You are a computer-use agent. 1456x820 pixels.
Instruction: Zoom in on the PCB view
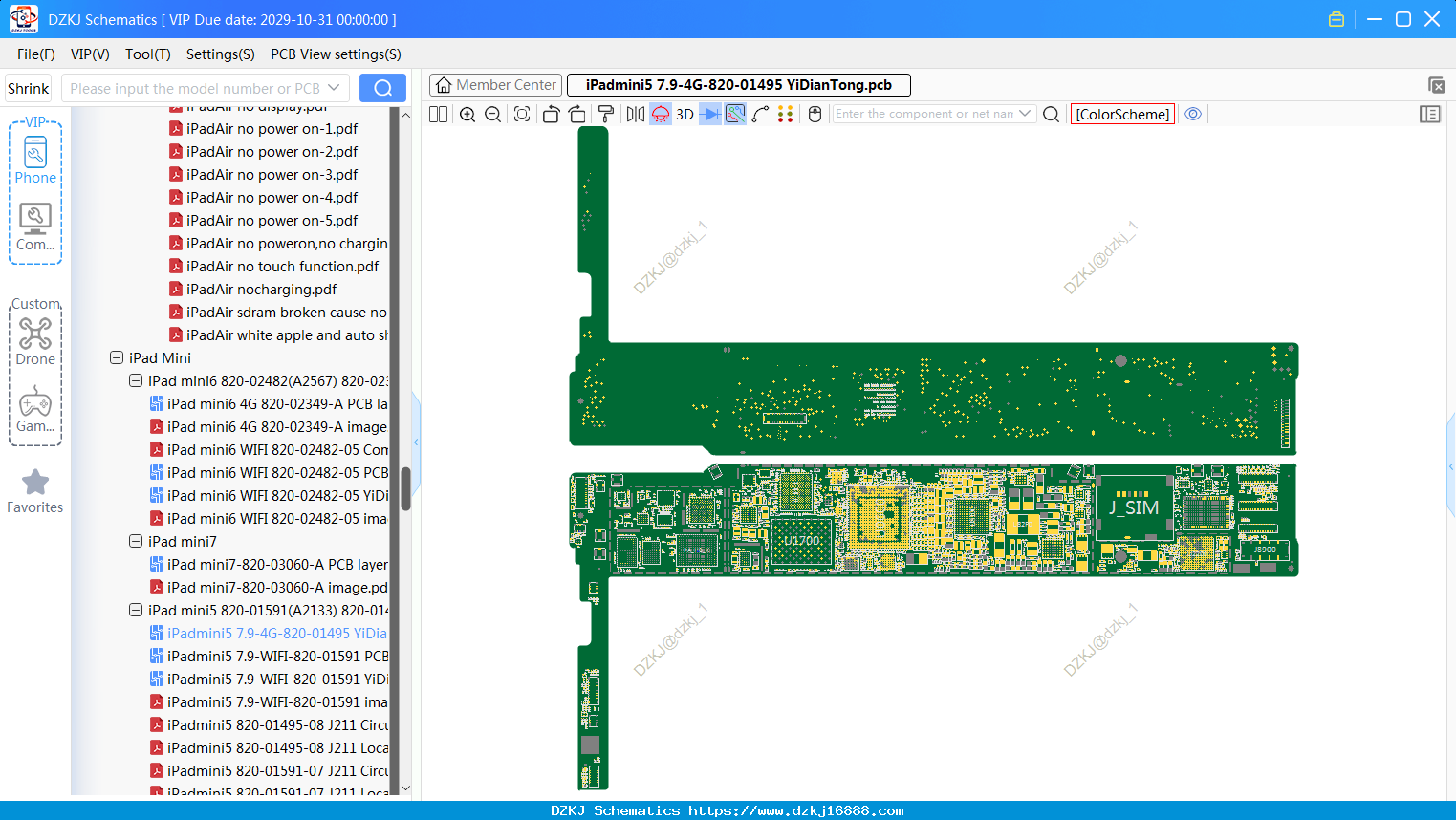[x=467, y=114]
